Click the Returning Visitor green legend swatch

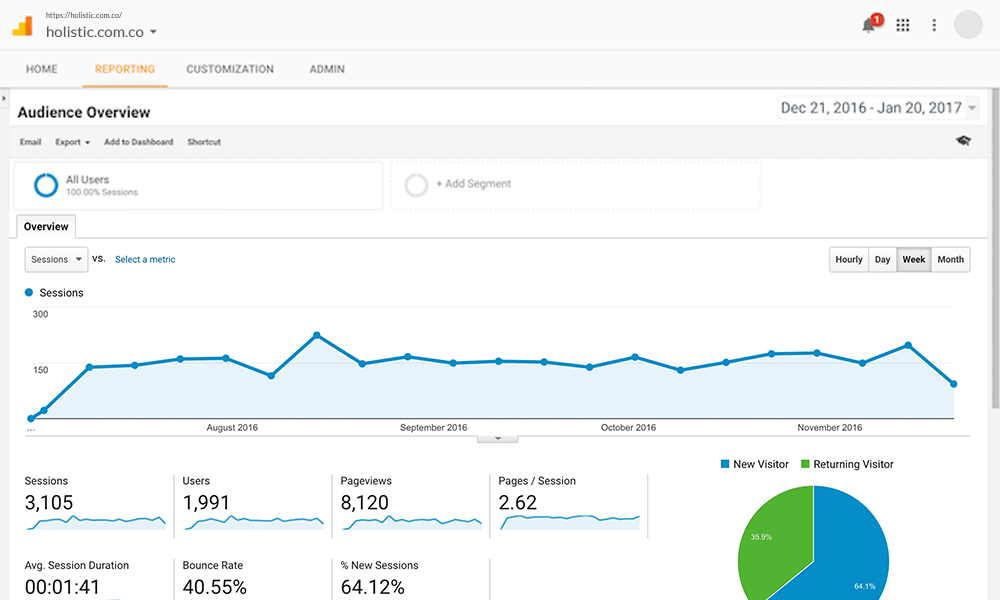click(805, 464)
